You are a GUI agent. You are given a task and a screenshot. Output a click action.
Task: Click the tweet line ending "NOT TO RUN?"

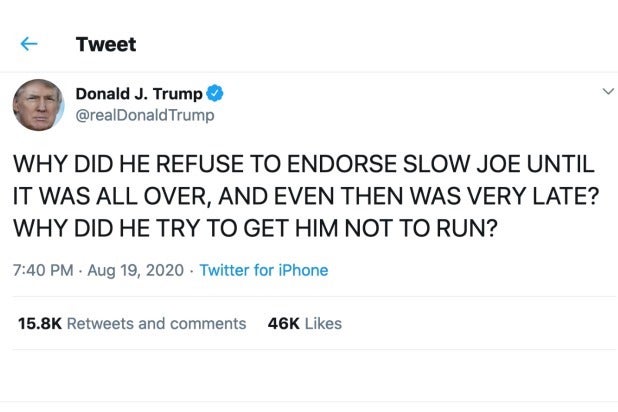click(x=255, y=226)
